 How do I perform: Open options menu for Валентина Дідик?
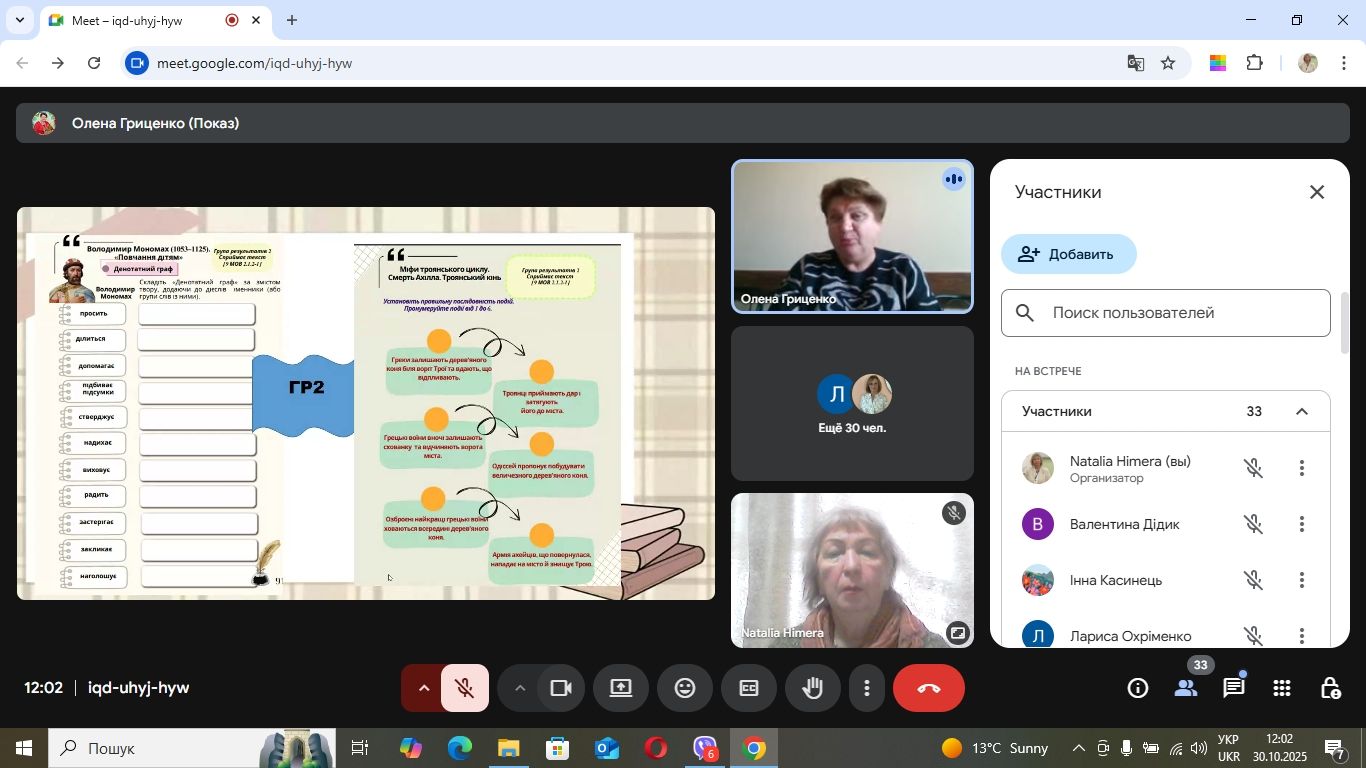tap(1301, 524)
